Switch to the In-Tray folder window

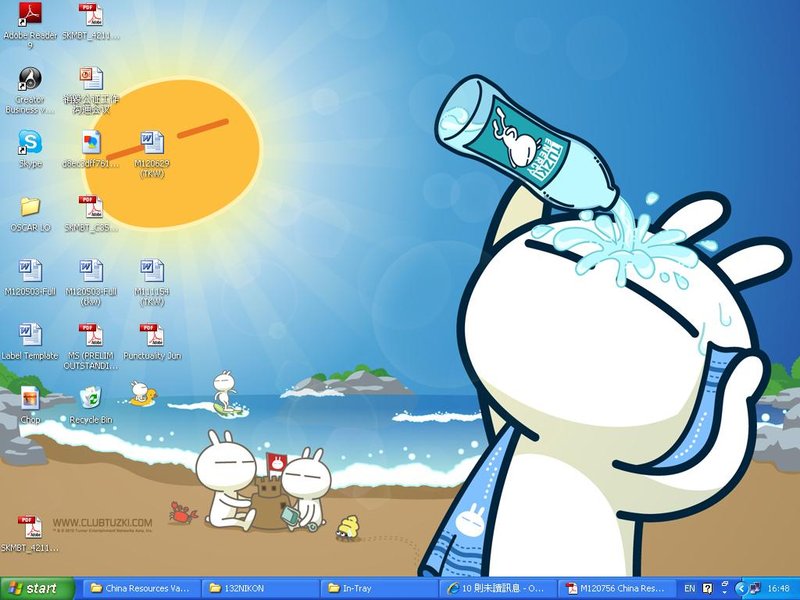379,588
